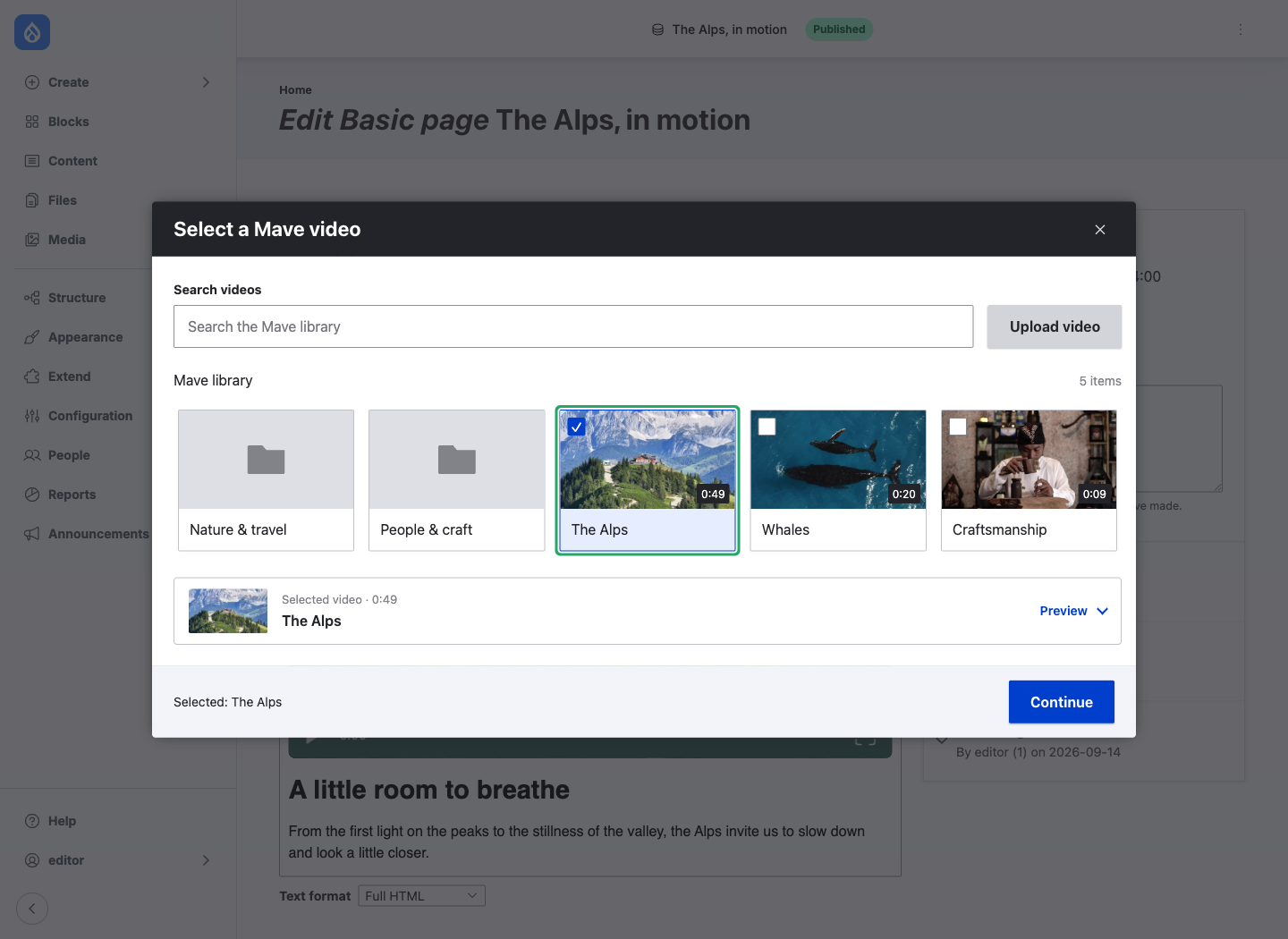Open the People & craft folder icon

[x=457, y=460]
